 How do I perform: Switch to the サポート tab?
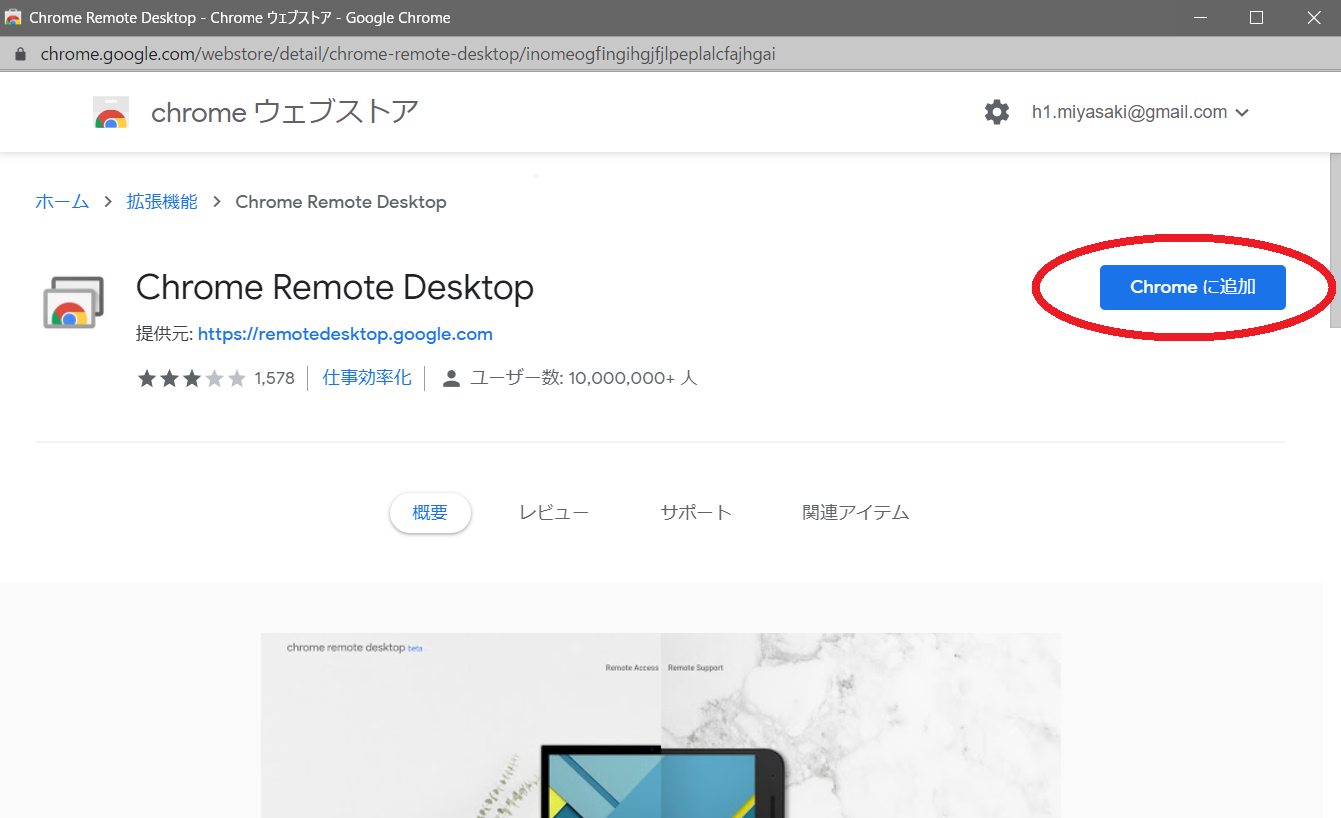click(696, 513)
